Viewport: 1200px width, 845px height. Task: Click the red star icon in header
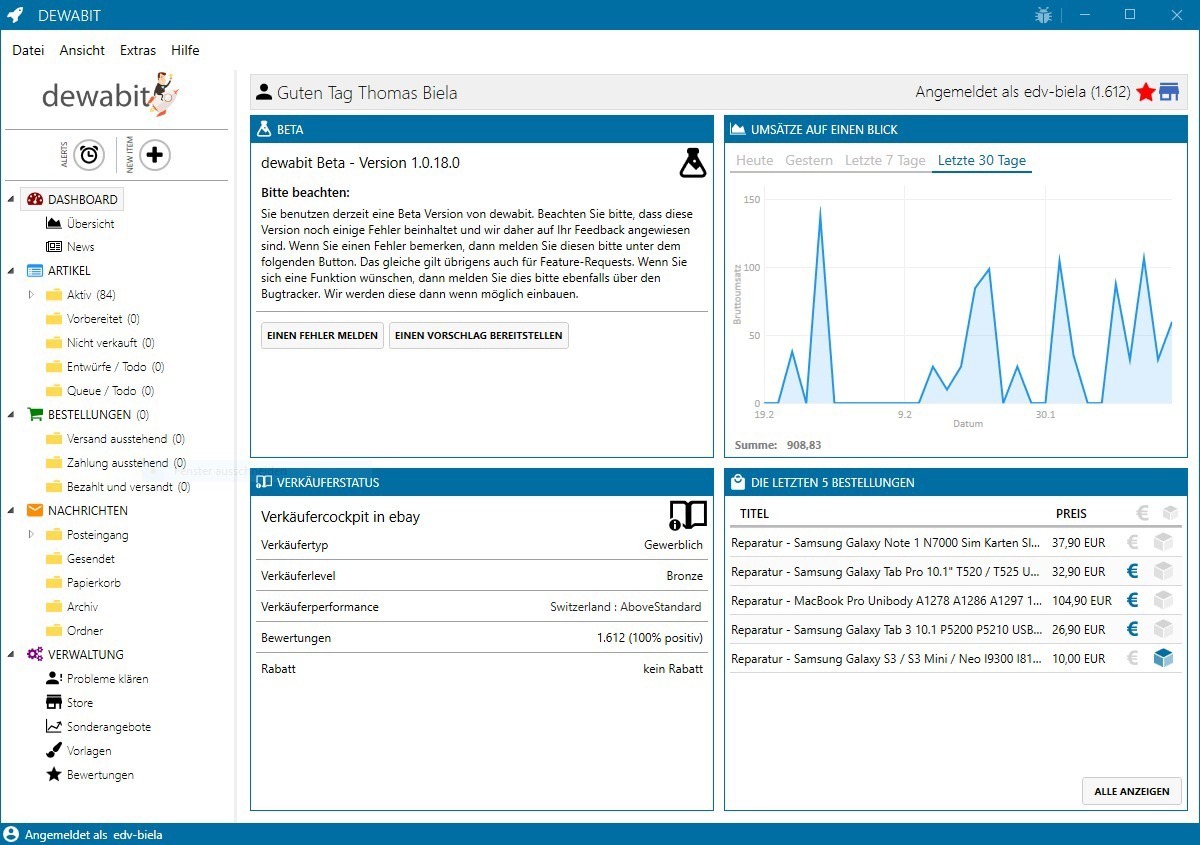point(1146,92)
